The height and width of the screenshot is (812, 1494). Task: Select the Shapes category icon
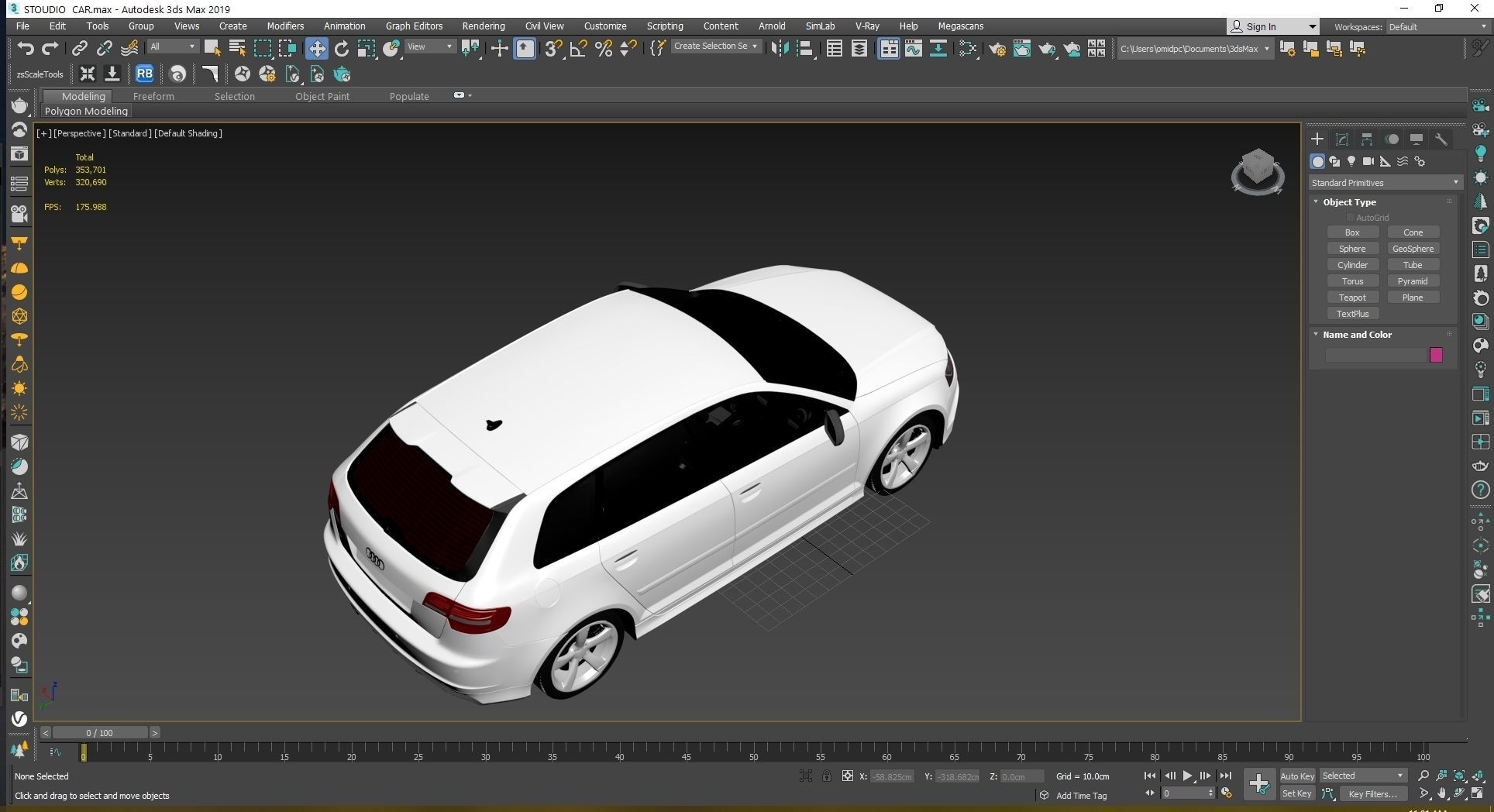(x=1334, y=161)
